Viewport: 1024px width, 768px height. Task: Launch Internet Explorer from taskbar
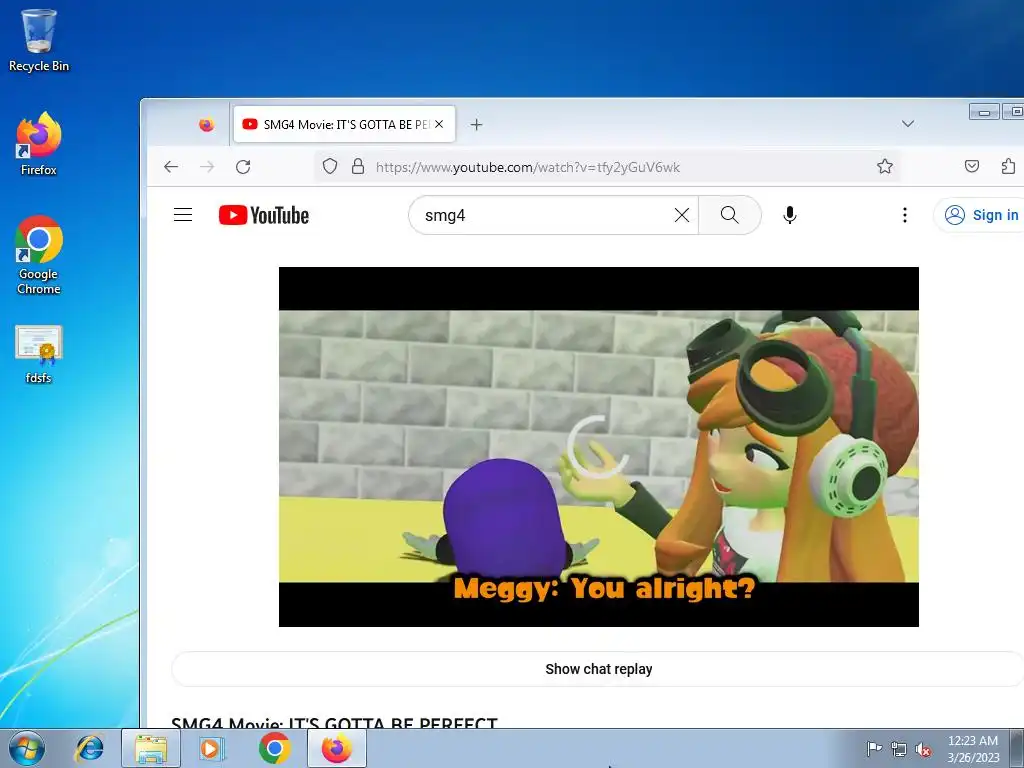tap(89, 748)
